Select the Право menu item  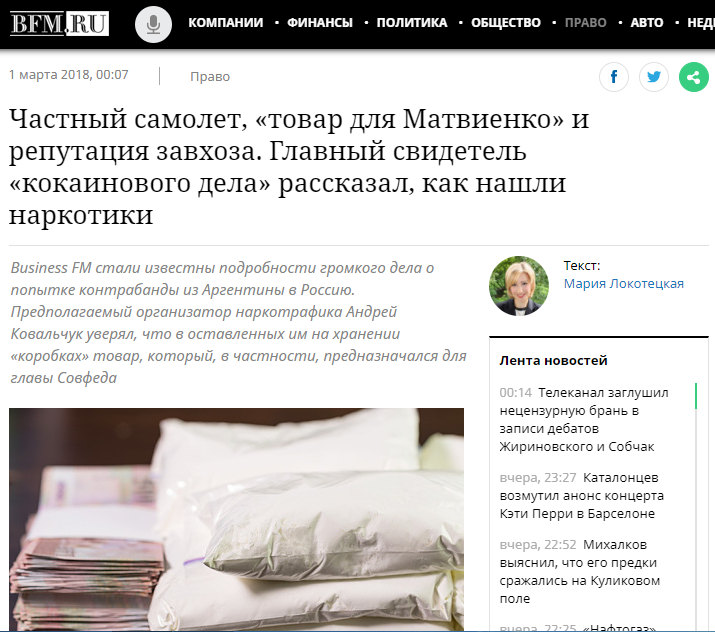[585, 23]
